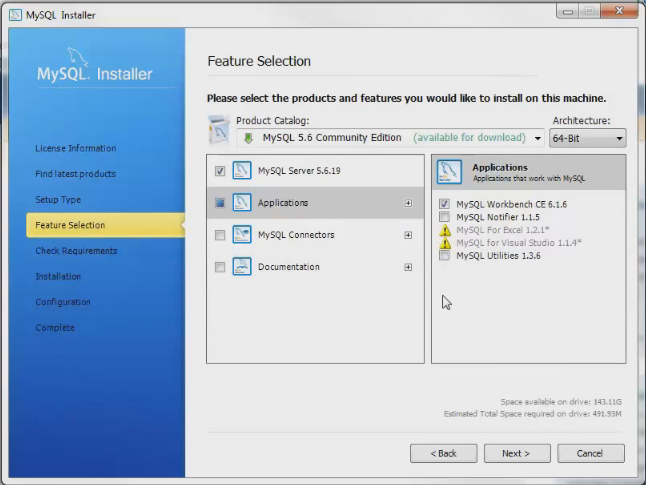Image resolution: width=646 pixels, height=485 pixels.
Task: Click the Documentation category icon
Action: pyautogui.click(x=241, y=267)
